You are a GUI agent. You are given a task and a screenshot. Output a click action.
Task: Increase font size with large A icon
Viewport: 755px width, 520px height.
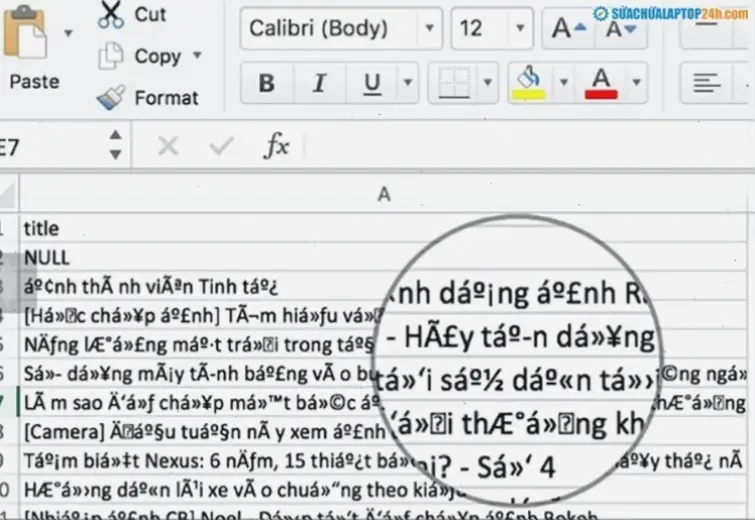coord(569,28)
